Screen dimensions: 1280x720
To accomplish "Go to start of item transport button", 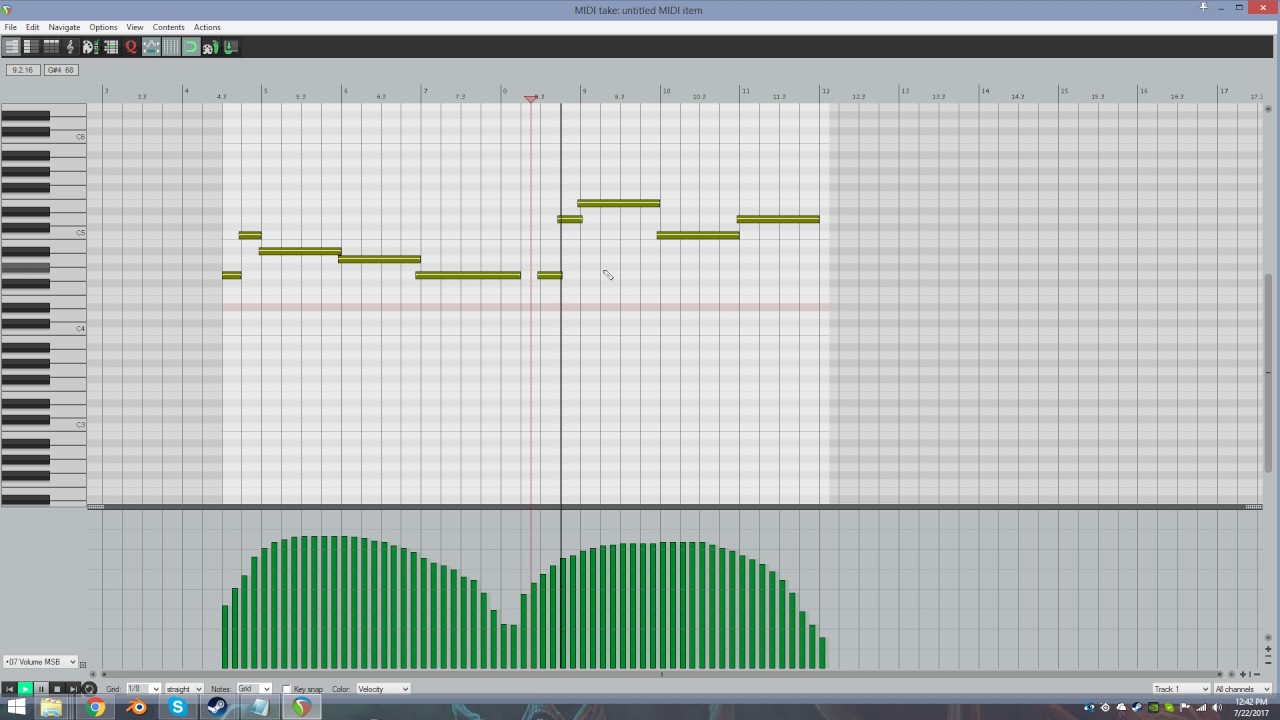I will 9,689.
